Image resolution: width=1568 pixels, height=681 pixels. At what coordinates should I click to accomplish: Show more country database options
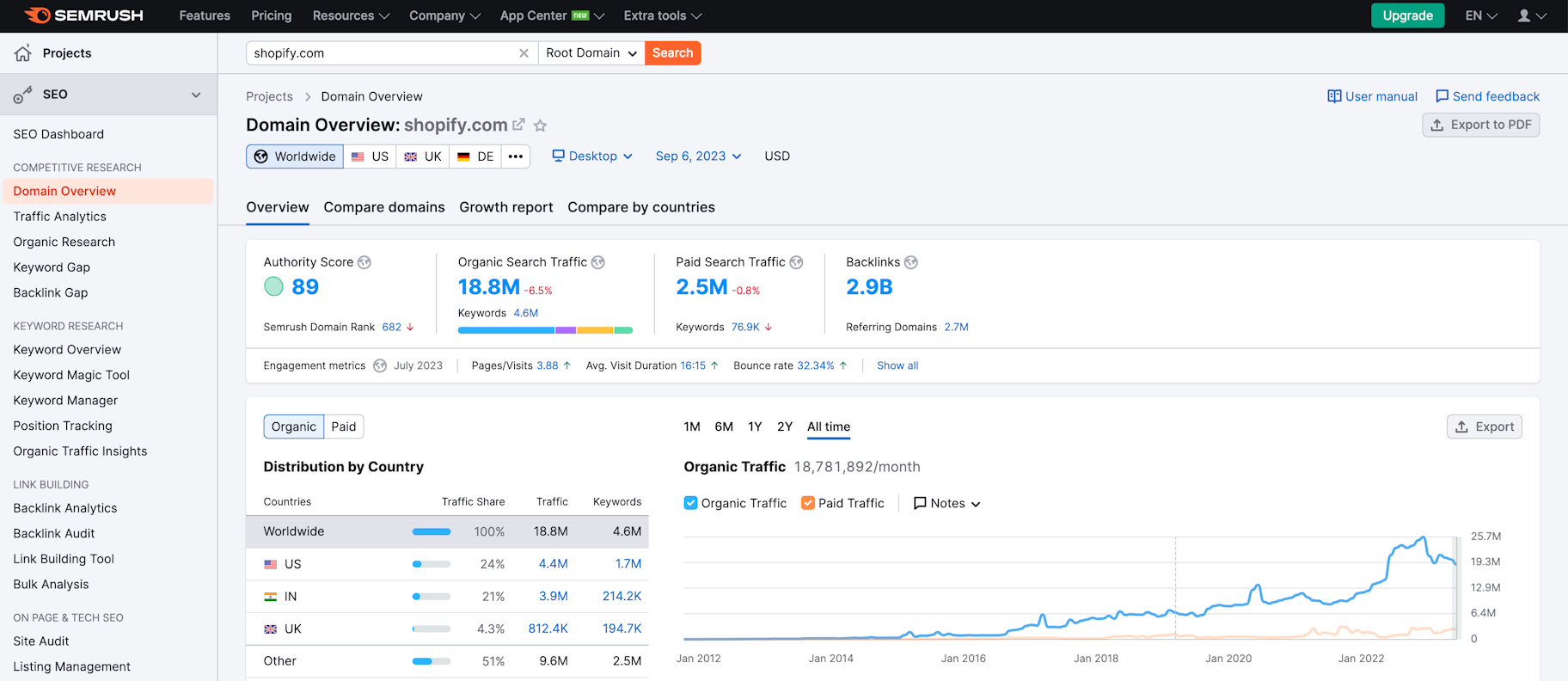click(x=516, y=156)
